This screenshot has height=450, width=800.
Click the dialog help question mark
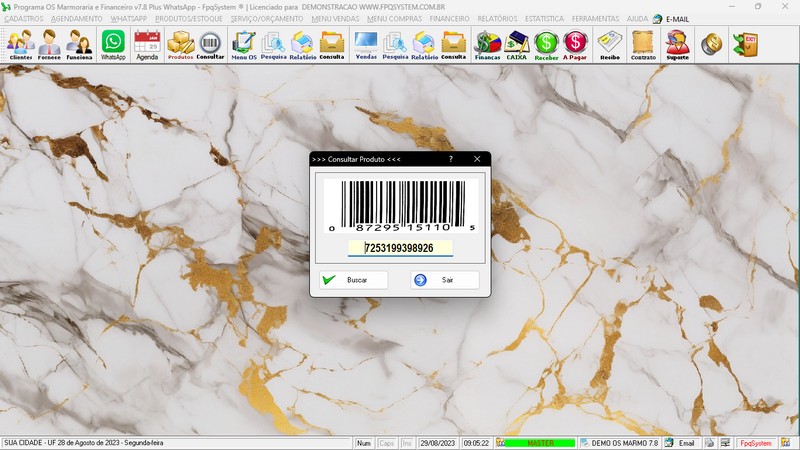click(451, 159)
